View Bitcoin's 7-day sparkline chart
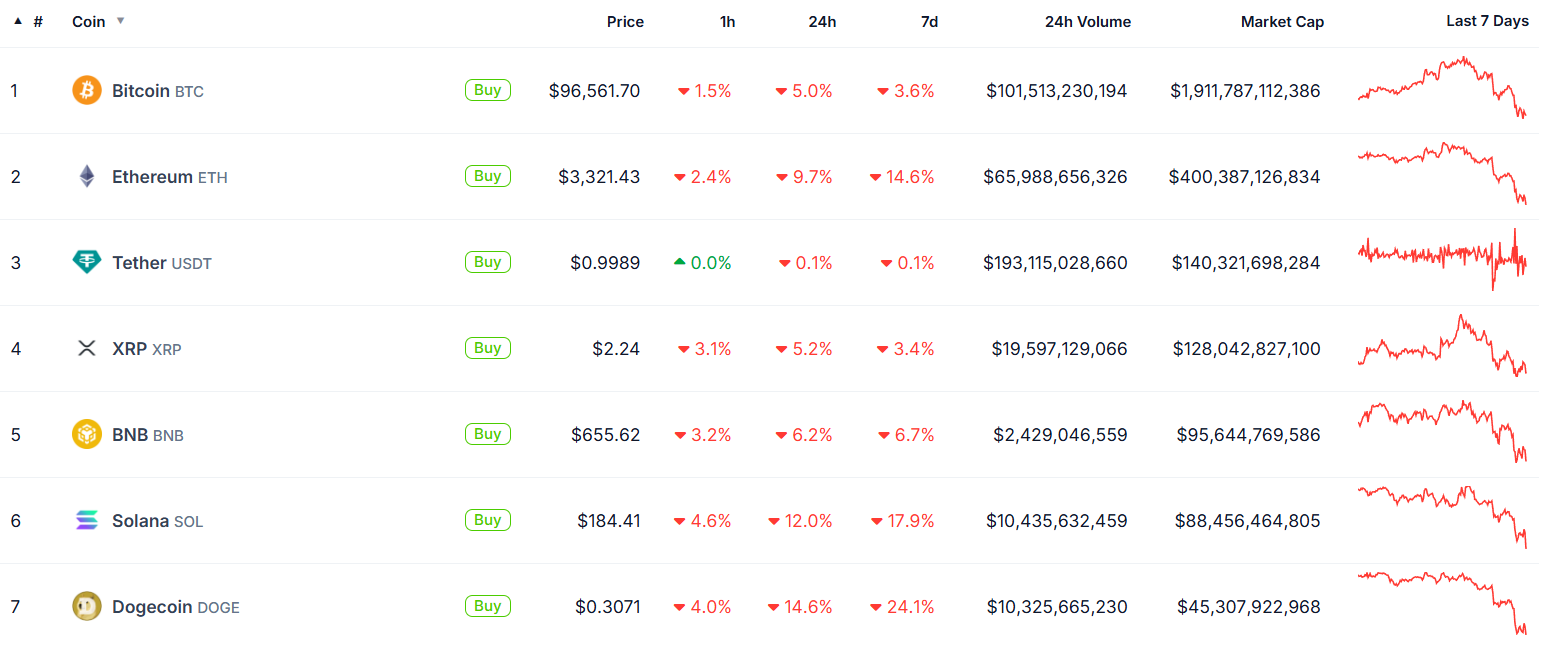Screen dimensions: 1555x647 pos(1442,88)
